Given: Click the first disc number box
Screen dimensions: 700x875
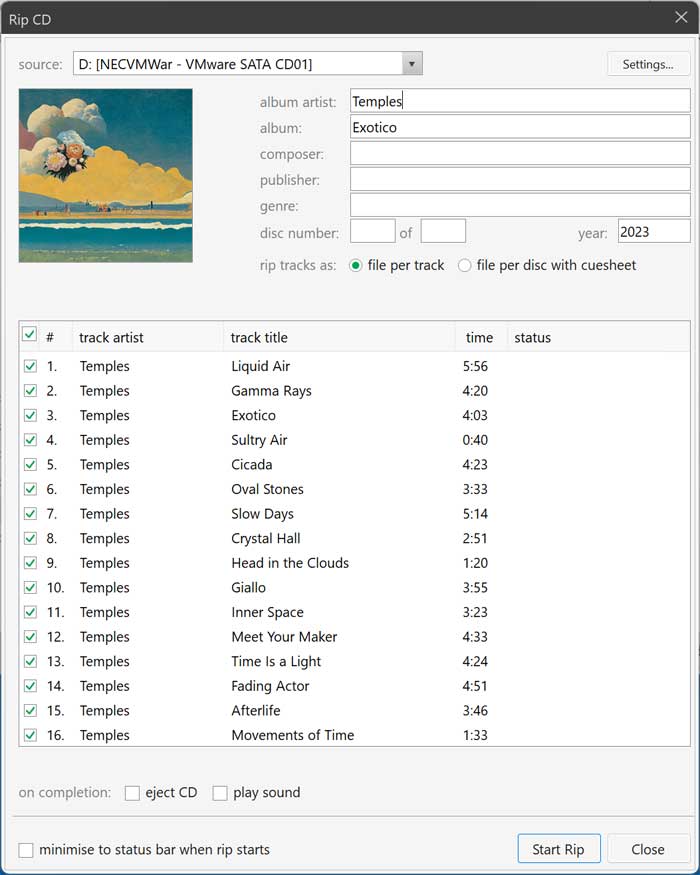Looking at the screenshot, I should coord(372,230).
